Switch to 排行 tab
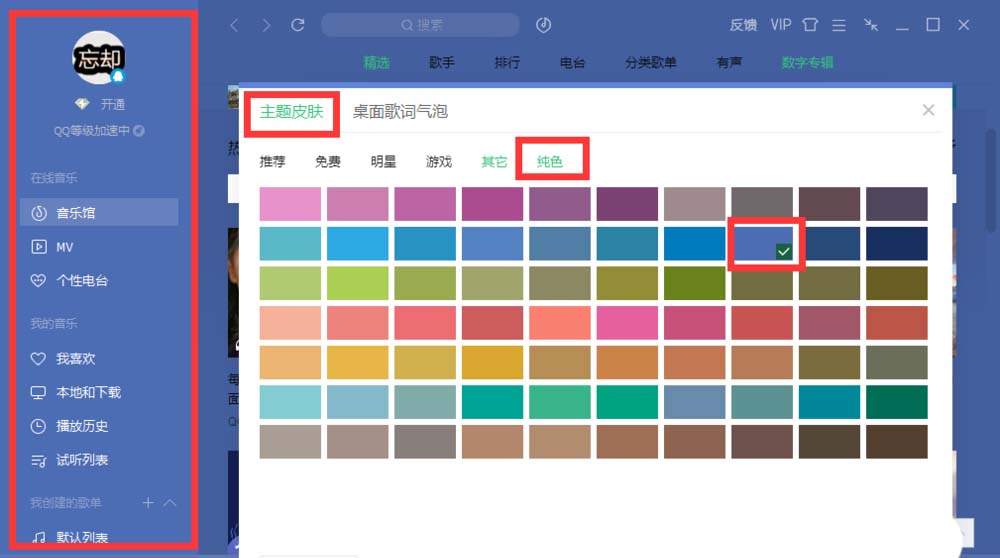Image resolution: width=1000 pixels, height=558 pixels. click(507, 62)
